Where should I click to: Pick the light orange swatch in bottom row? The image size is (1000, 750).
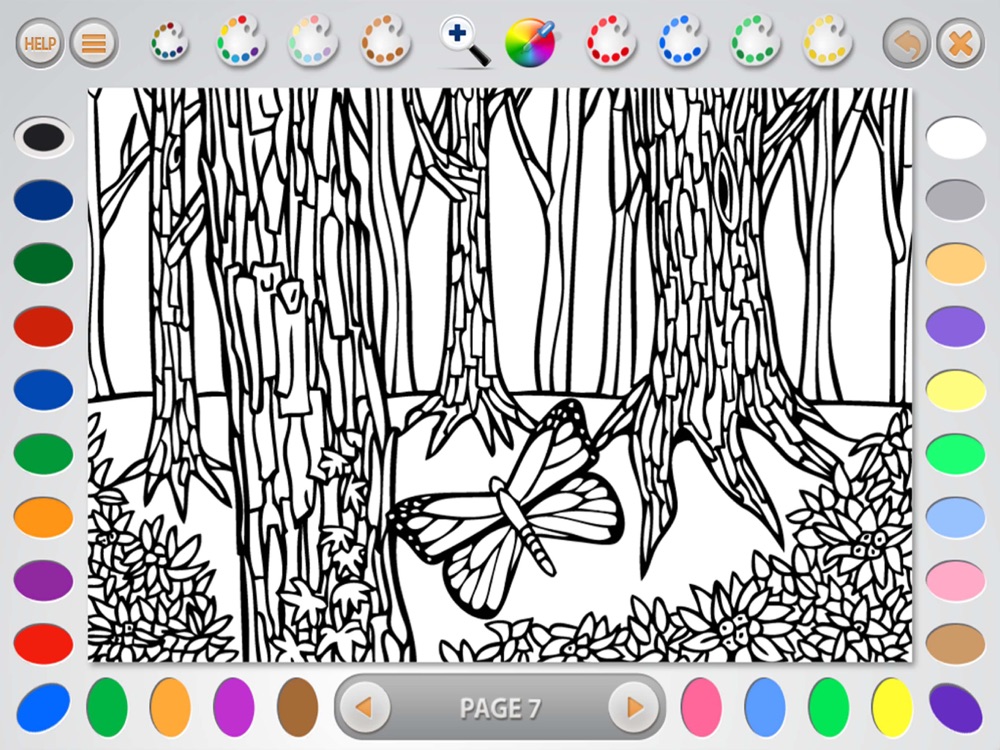tap(170, 707)
